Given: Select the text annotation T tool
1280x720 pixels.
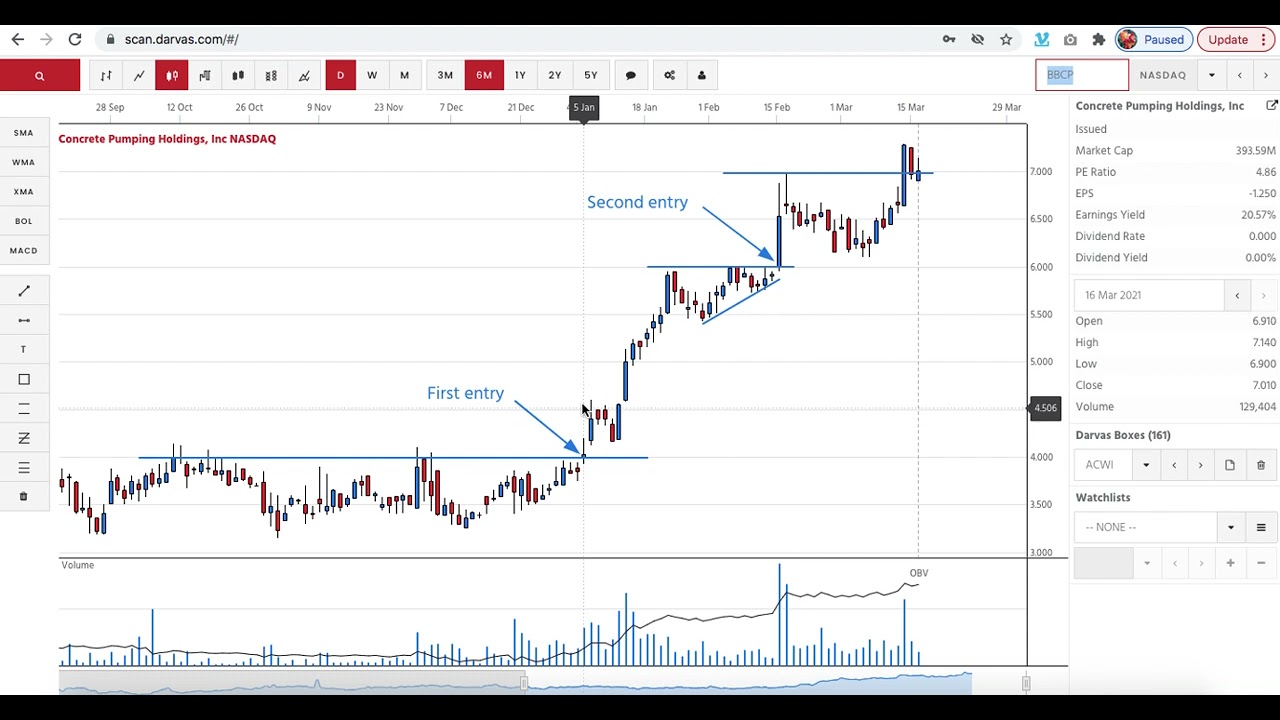Looking at the screenshot, I should (24, 350).
